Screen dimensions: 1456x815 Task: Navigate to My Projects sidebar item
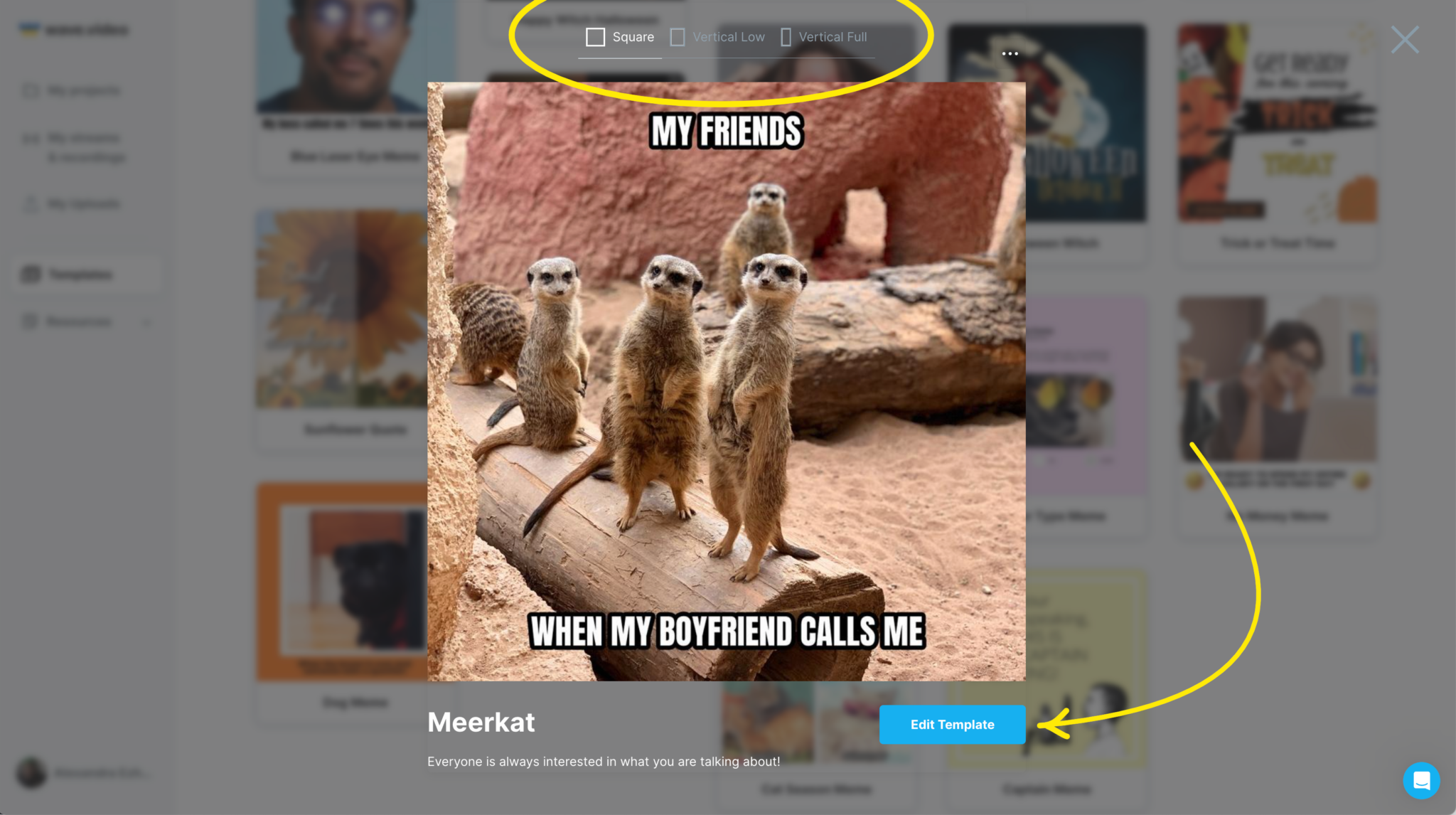(x=85, y=90)
